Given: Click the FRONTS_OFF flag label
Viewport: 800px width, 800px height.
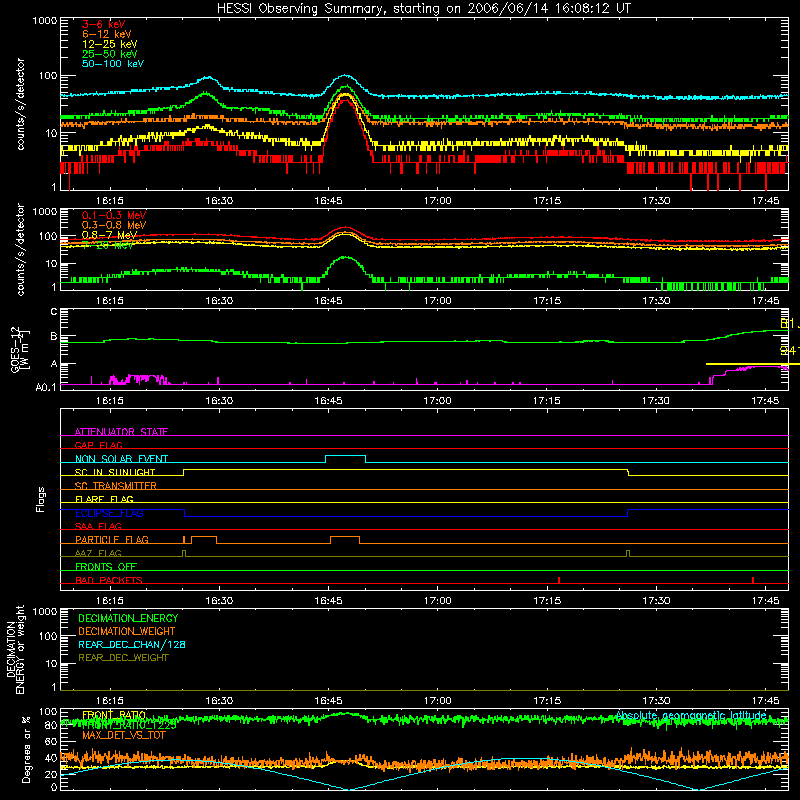Looking at the screenshot, I should point(106,566).
